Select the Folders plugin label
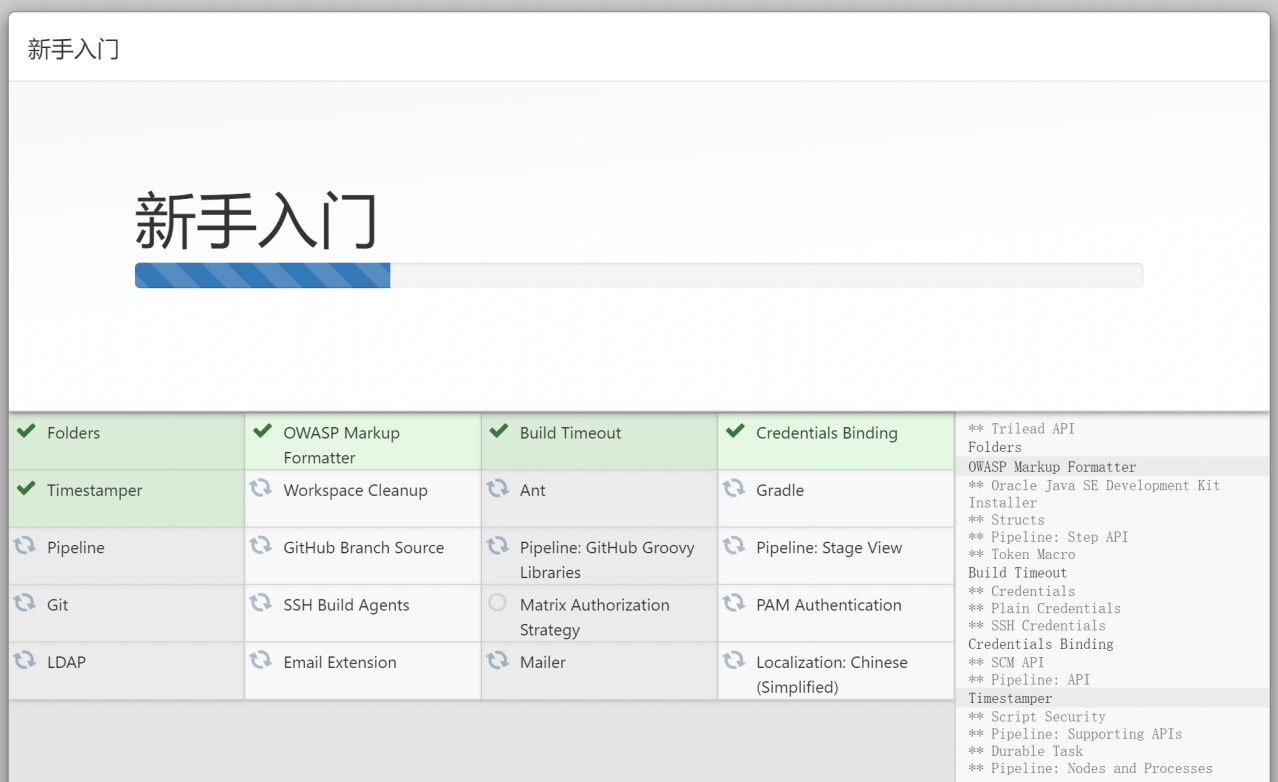This screenshot has height=782, width=1278. [74, 433]
